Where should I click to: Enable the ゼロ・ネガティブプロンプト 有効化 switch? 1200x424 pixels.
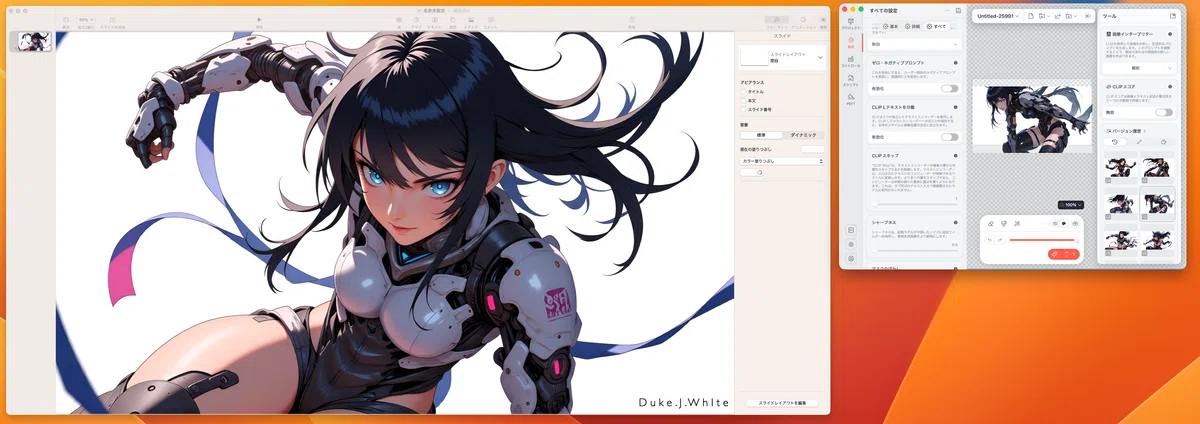(x=949, y=88)
